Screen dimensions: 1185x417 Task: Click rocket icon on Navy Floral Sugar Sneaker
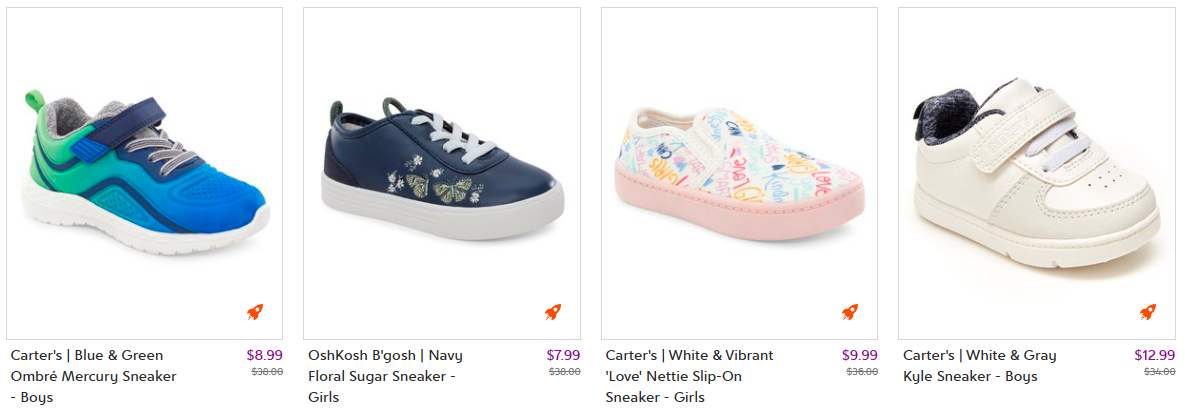click(553, 312)
